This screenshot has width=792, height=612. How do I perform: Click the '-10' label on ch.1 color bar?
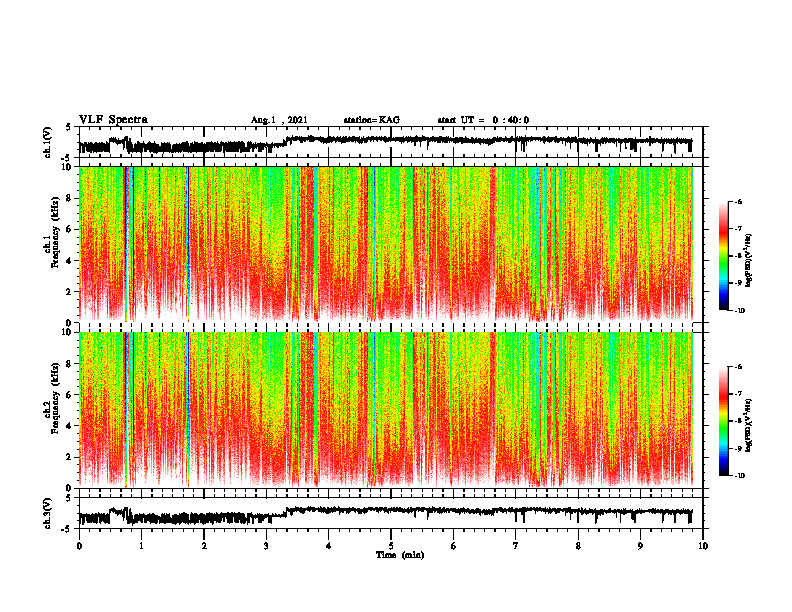pyautogui.click(x=739, y=310)
